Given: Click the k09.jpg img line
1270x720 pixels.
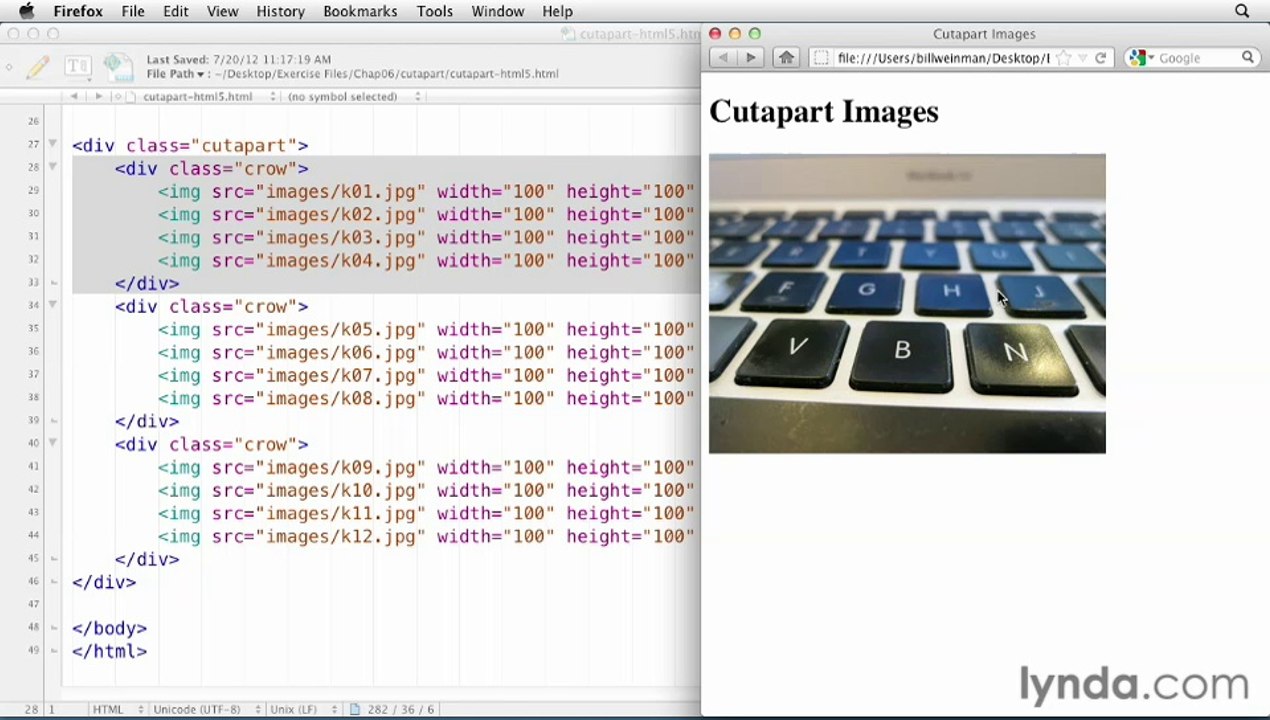Looking at the screenshot, I should tap(426, 467).
